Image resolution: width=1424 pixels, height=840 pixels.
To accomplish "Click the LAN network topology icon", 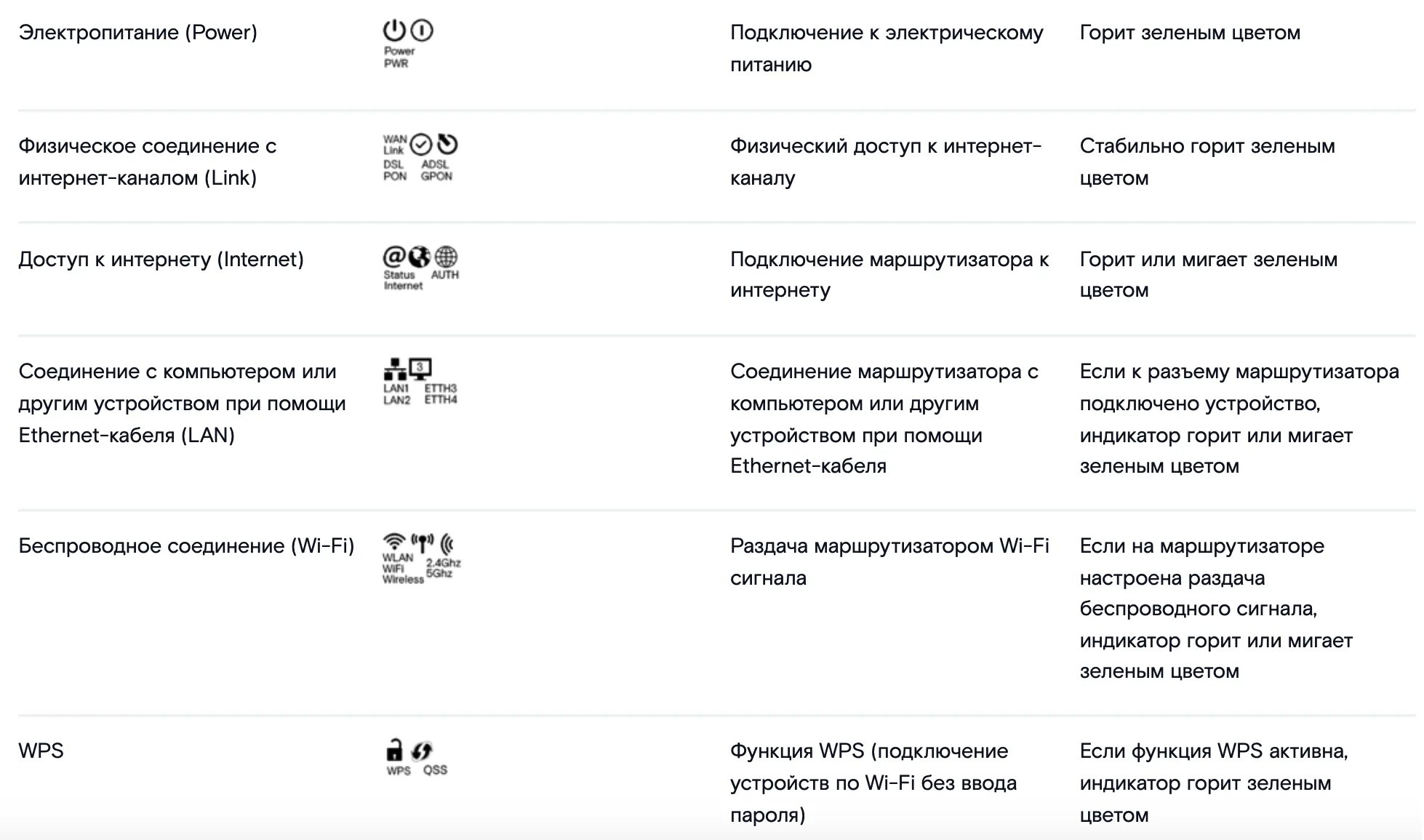I will [395, 369].
